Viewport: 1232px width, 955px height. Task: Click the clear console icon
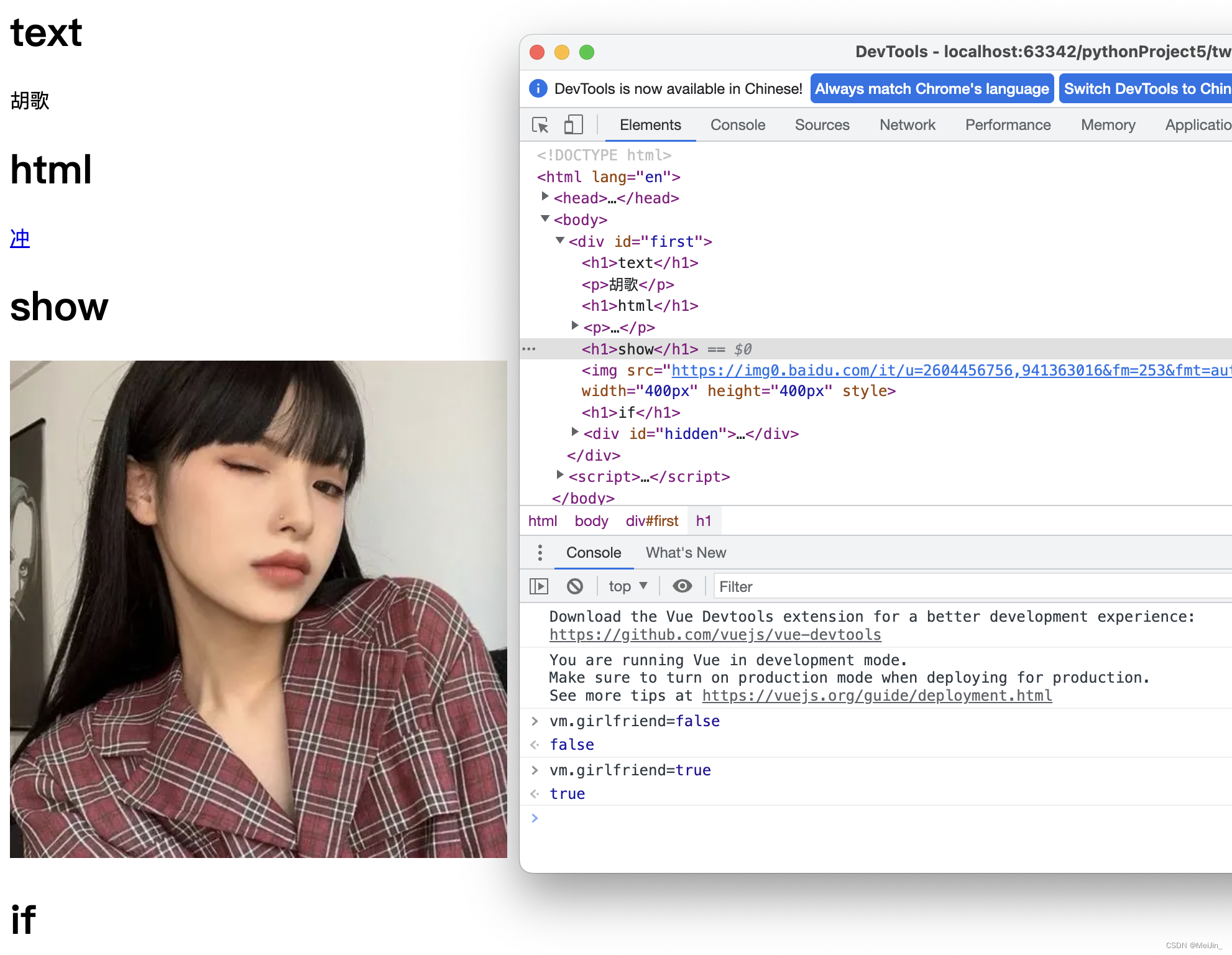576,586
